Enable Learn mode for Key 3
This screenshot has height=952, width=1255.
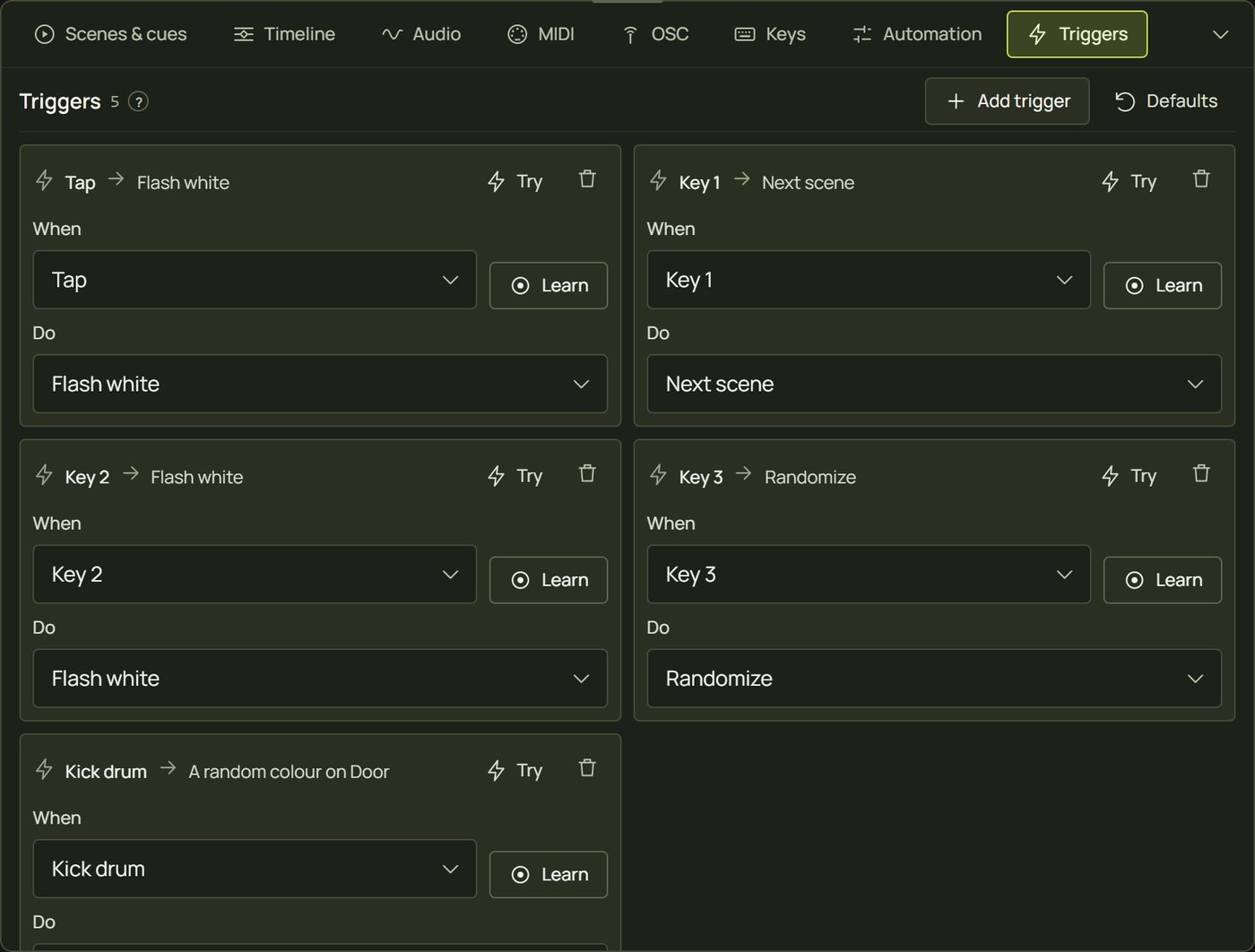coord(1162,580)
